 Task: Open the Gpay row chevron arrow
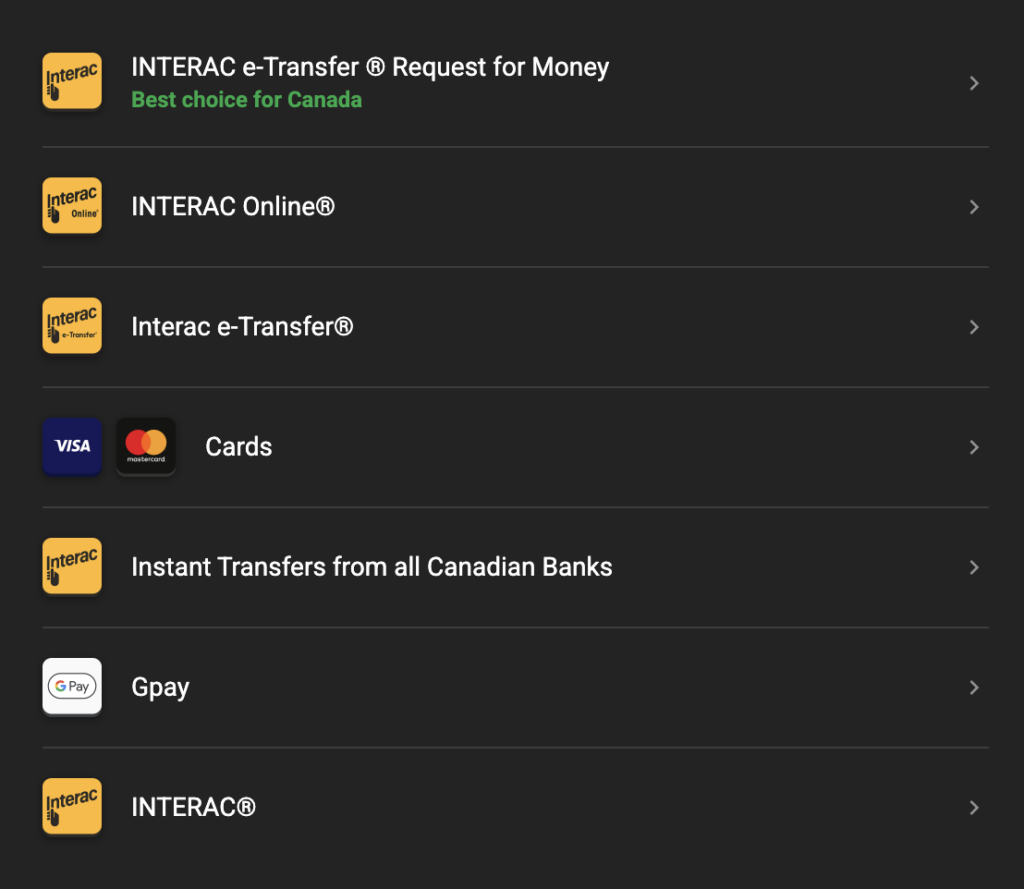tap(974, 687)
